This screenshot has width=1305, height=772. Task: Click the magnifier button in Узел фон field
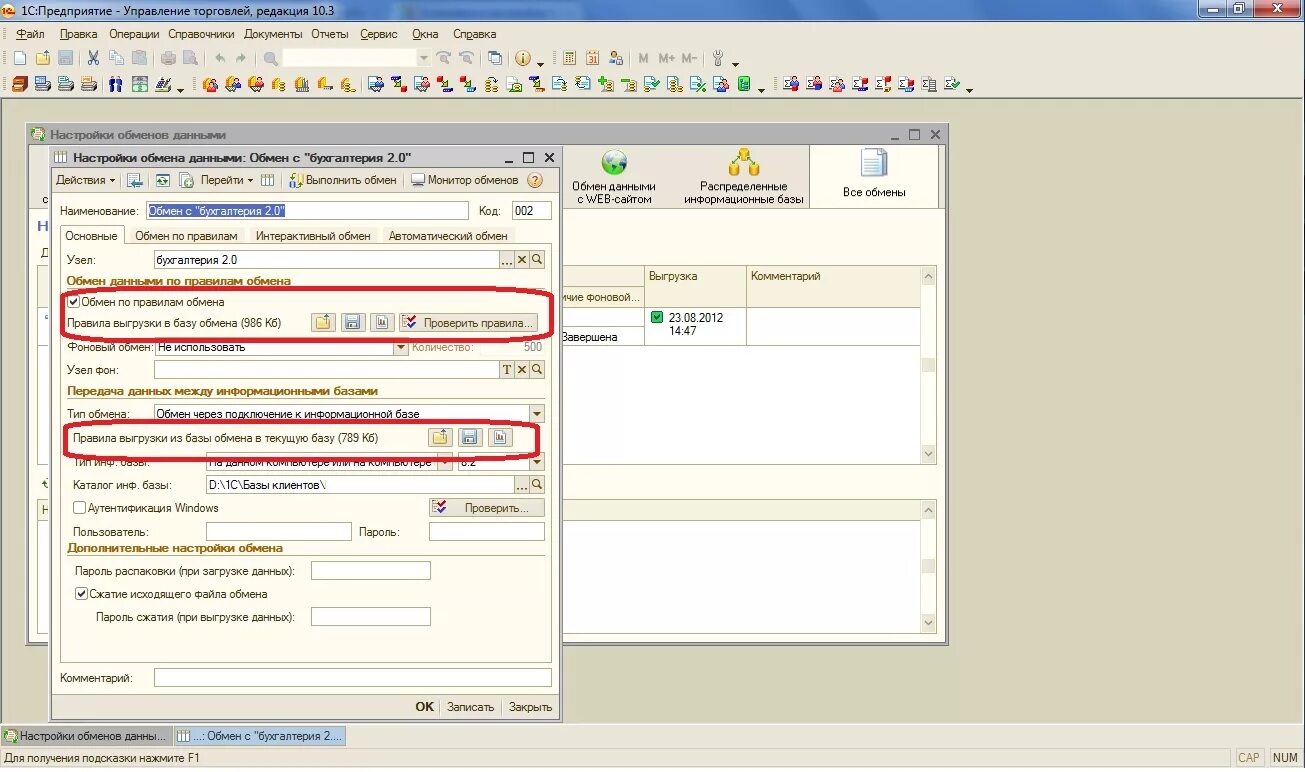coord(537,370)
